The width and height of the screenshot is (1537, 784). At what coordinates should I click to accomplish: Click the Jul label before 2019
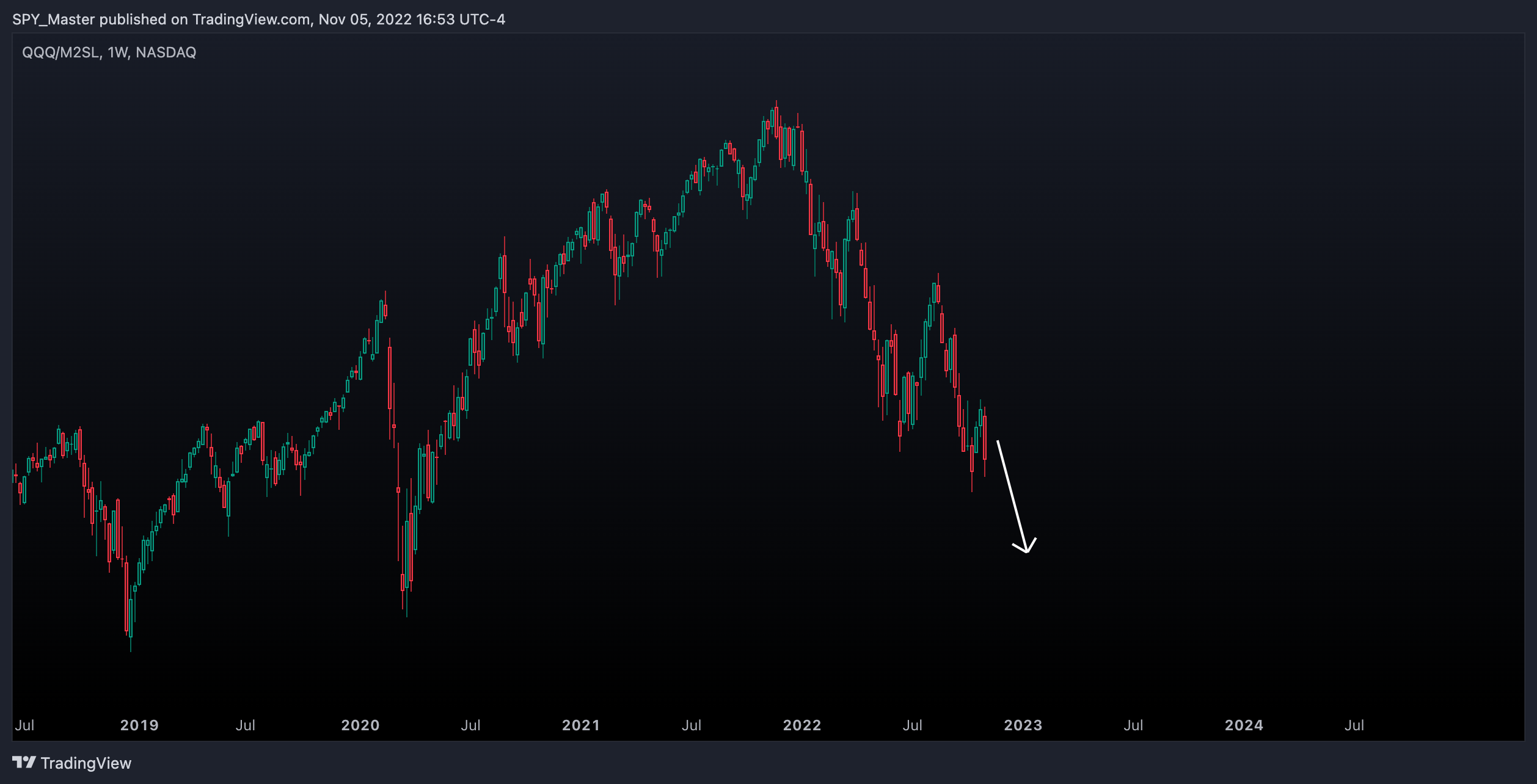[24, 725]
